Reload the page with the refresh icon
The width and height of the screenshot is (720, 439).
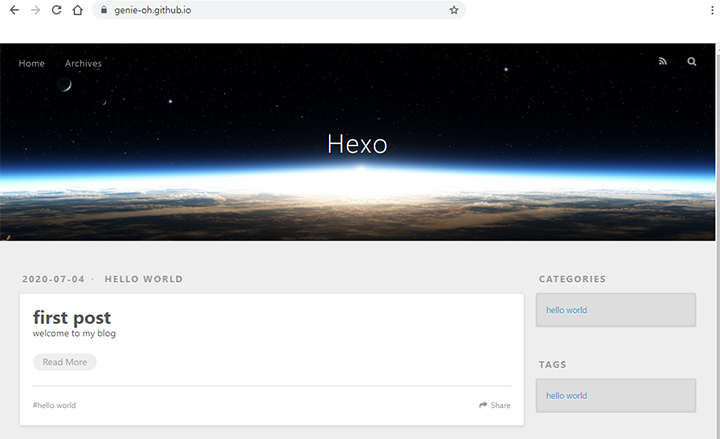click(x=56, y=10)
